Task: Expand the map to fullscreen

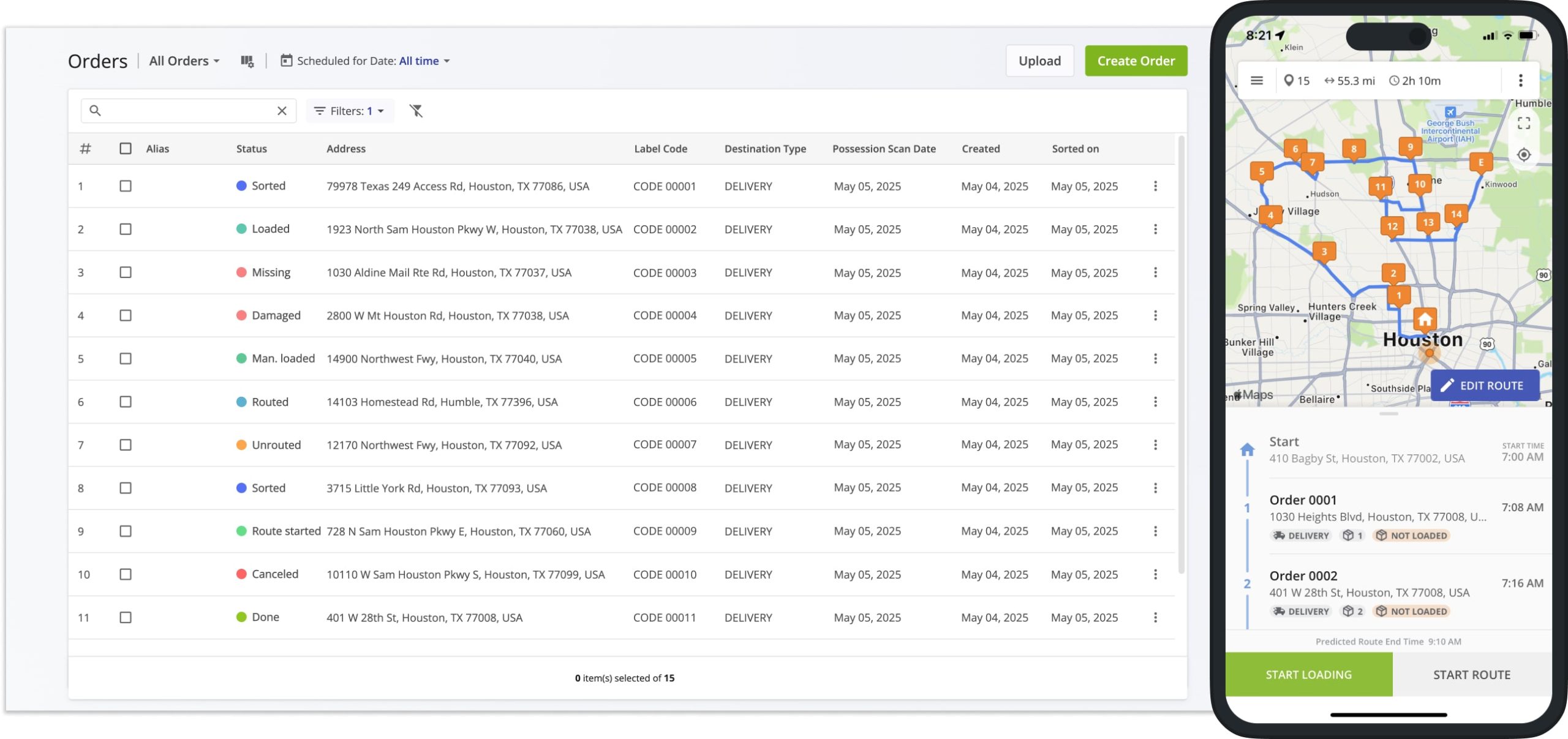Action: (x=1525, y=123)
